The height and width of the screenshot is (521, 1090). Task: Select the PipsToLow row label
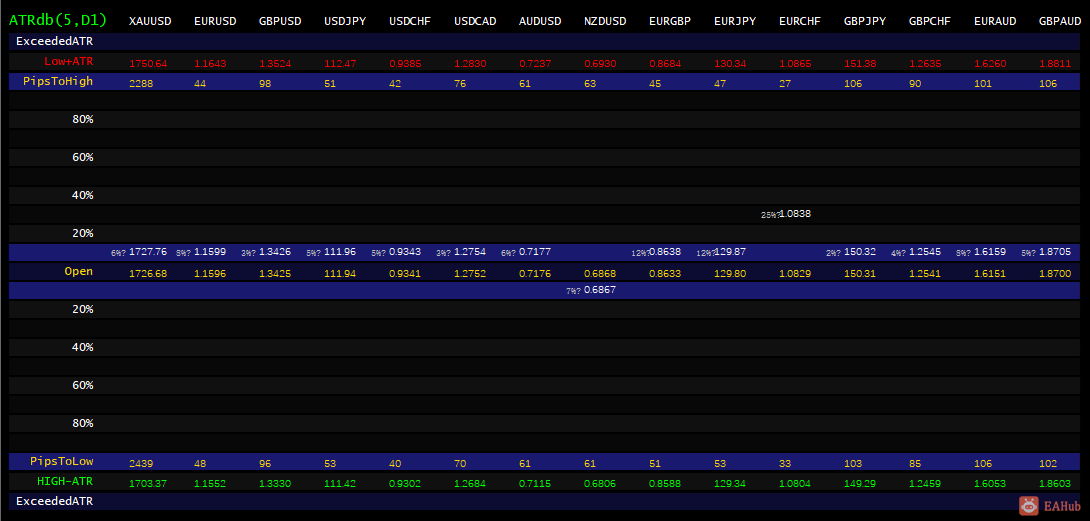(62, 461)
